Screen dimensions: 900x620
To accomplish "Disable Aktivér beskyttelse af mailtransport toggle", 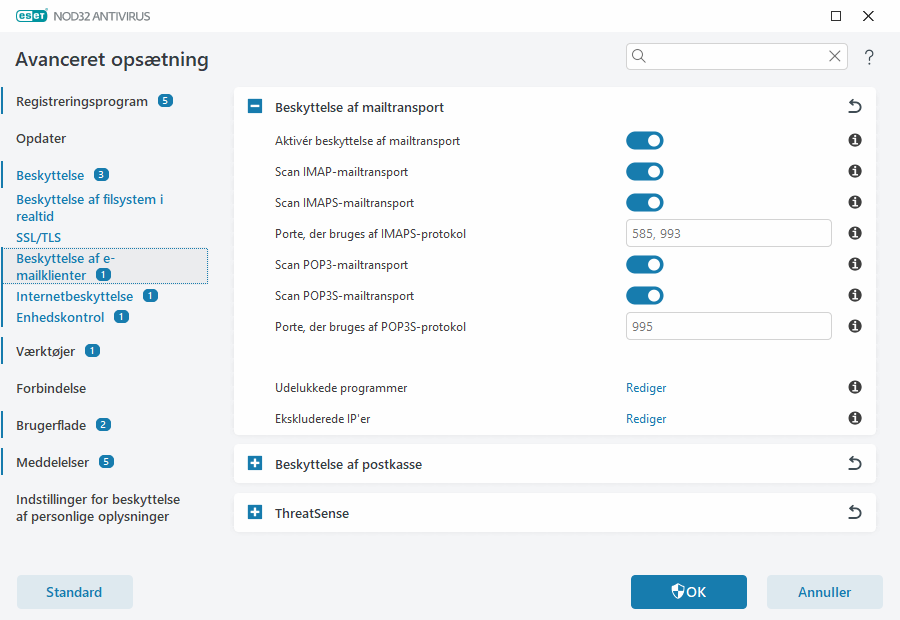I will (645, 141).
